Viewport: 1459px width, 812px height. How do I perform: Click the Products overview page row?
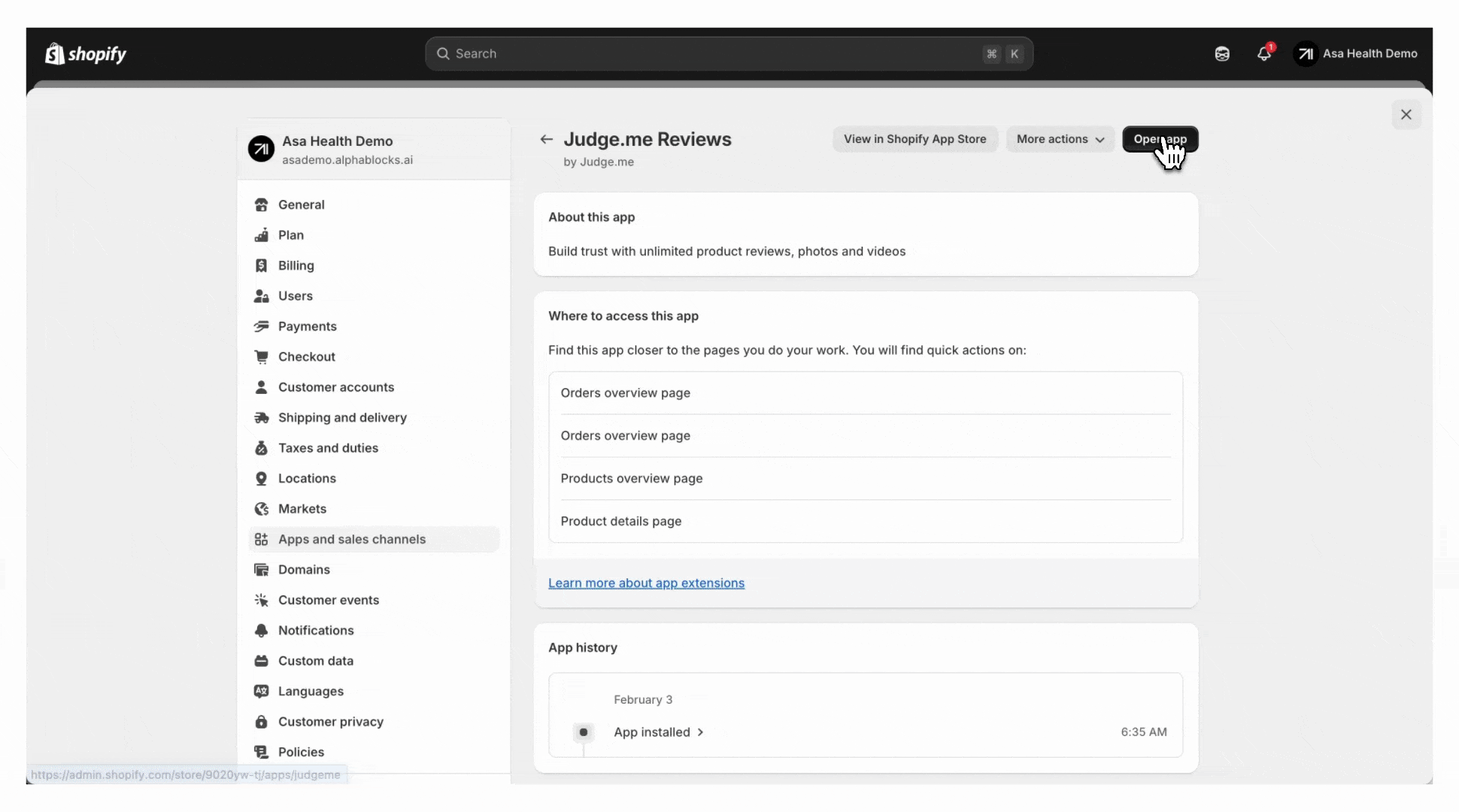tap(866, 478)
